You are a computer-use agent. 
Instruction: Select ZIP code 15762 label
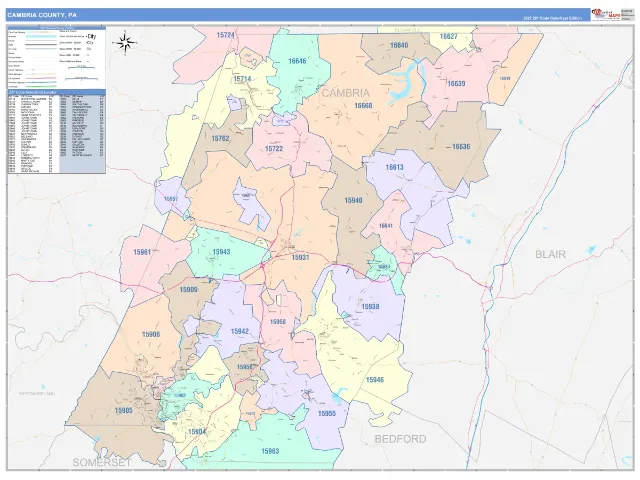[220, 139]
